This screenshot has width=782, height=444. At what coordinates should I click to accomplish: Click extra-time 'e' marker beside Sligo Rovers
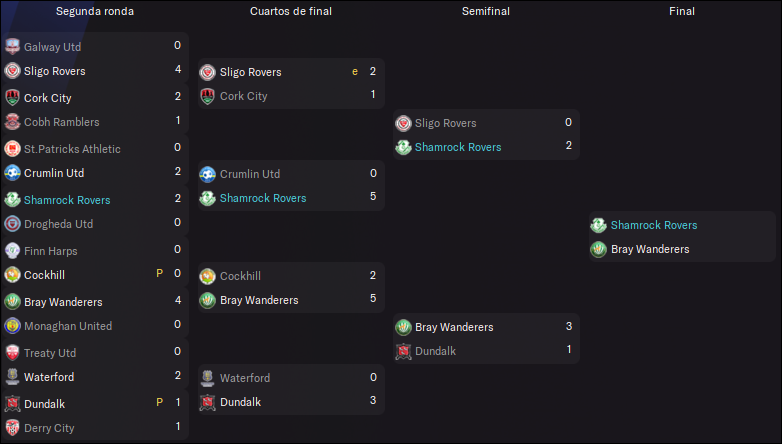click(x=355, y=72)
